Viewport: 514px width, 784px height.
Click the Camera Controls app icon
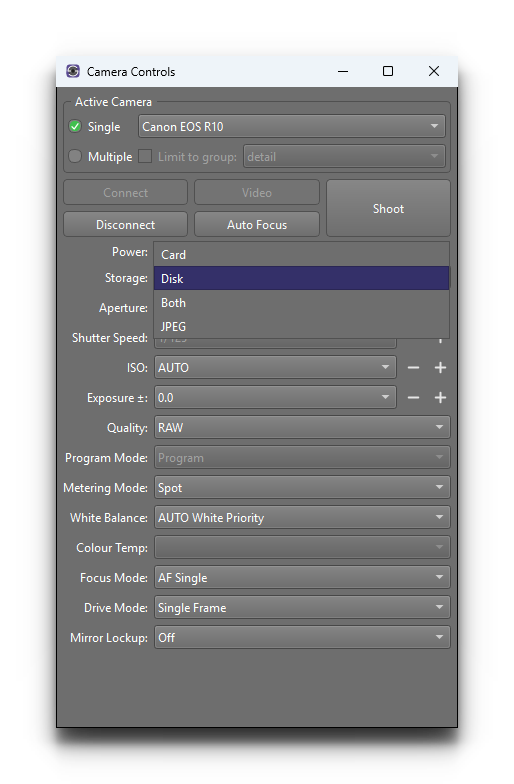click(x=73, y=72)
